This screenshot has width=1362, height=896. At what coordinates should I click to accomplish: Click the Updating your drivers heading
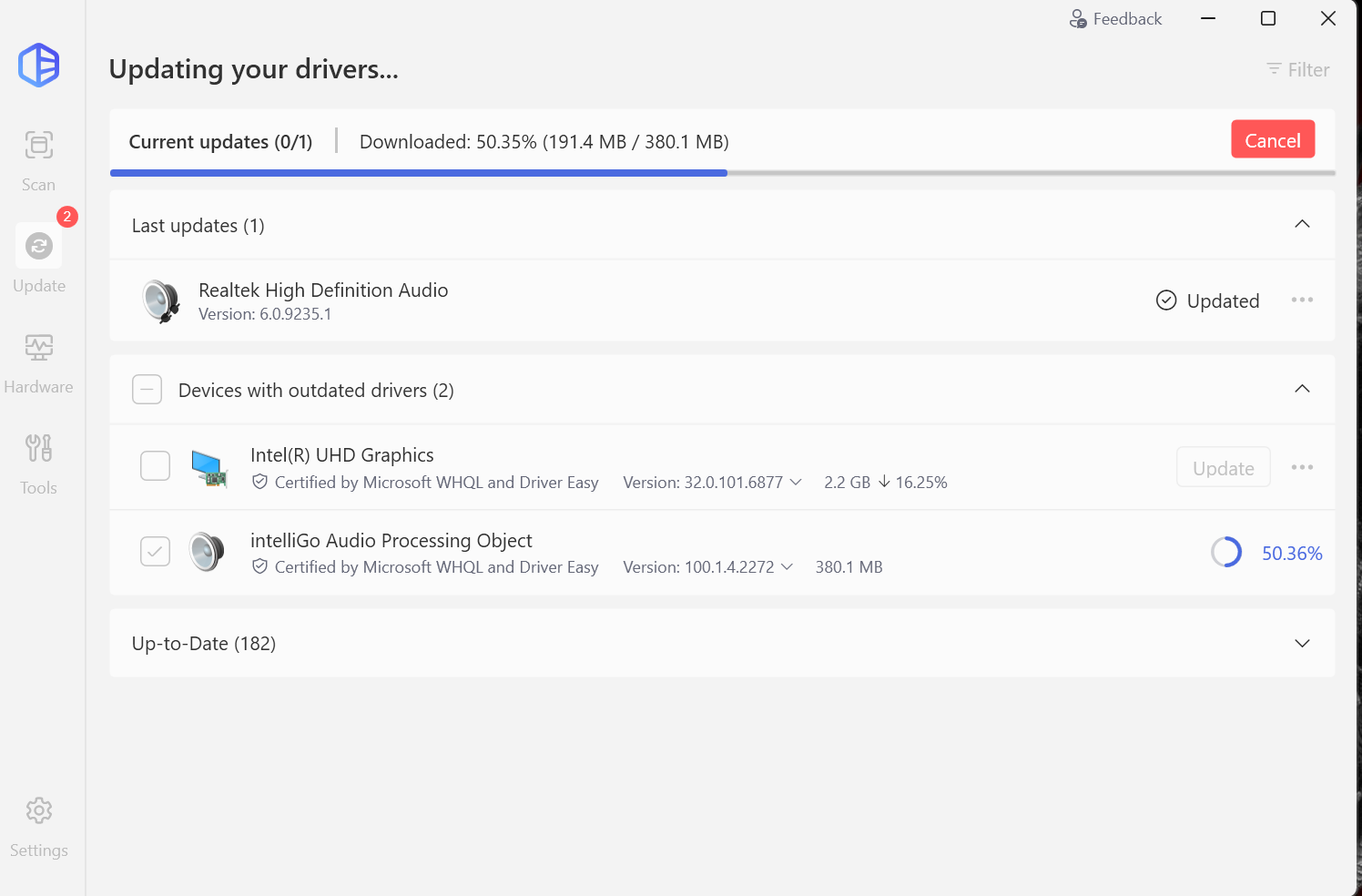254,69
